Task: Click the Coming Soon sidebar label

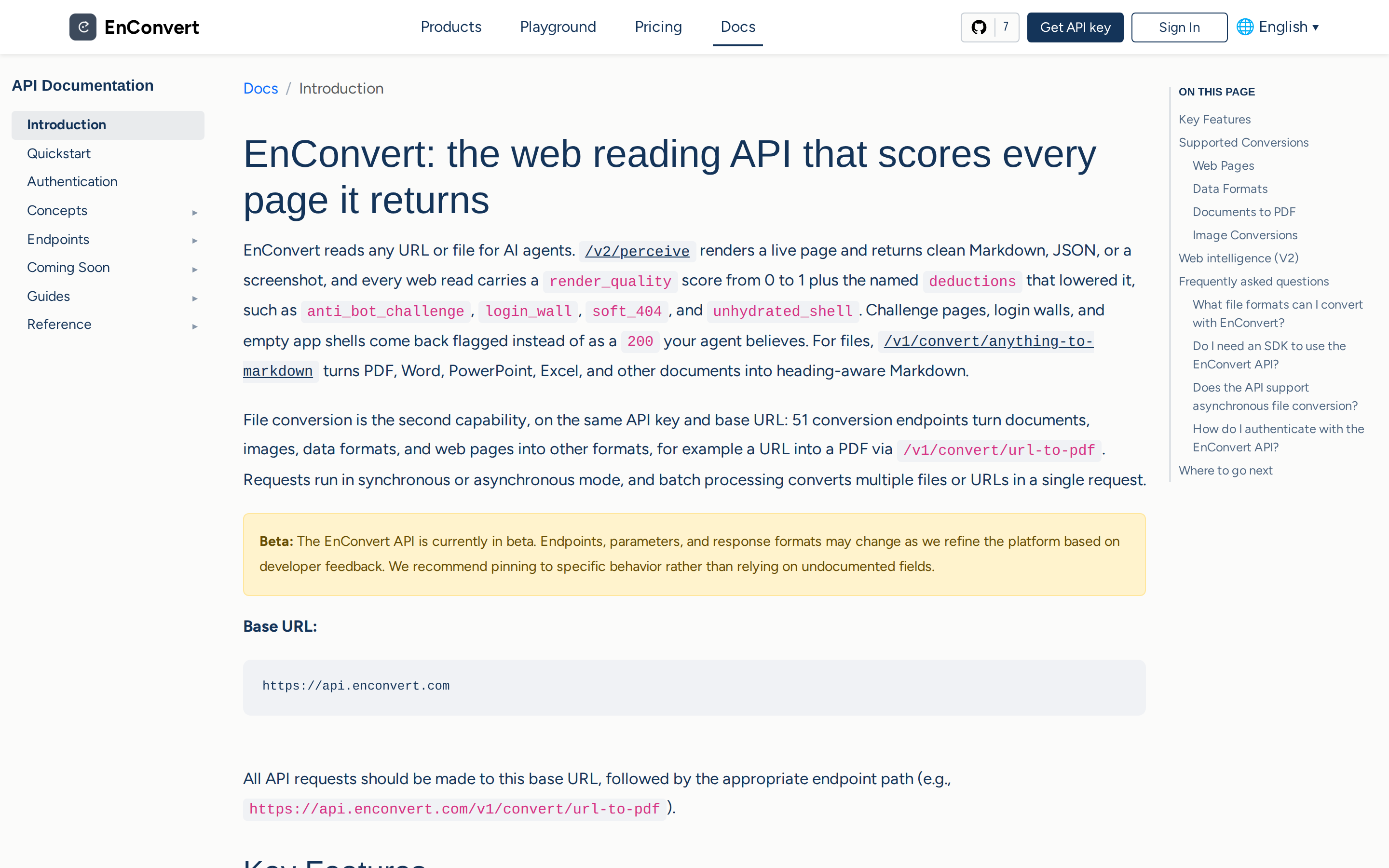Action: pos(68,268)
